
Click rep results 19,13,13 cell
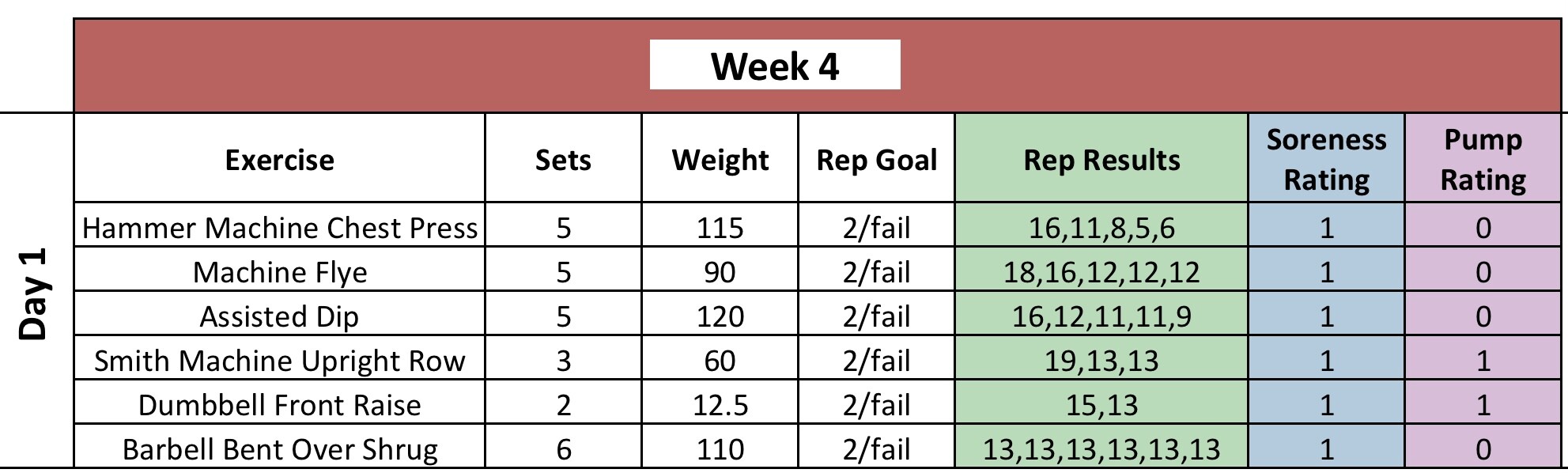pyautogui.click(x=1101, y=361)
